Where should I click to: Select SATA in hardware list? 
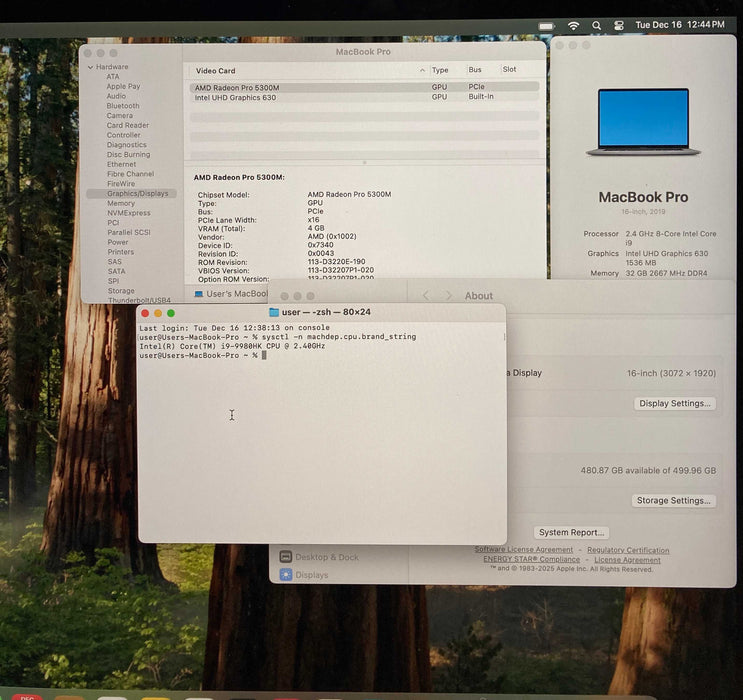pyautogui.click(x=116, y=271)
